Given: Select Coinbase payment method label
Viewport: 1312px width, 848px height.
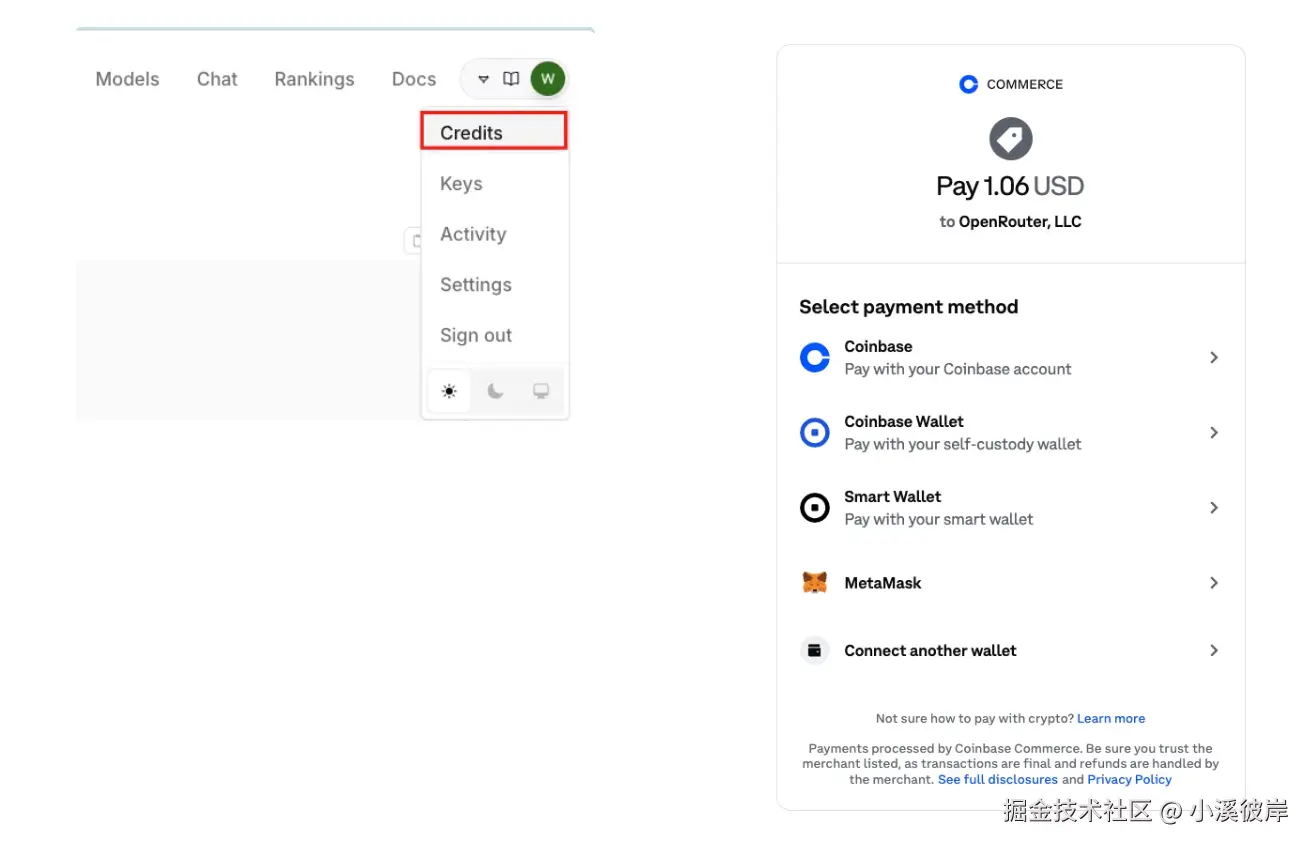Looking at the screenshot, I should coord(878,346).
